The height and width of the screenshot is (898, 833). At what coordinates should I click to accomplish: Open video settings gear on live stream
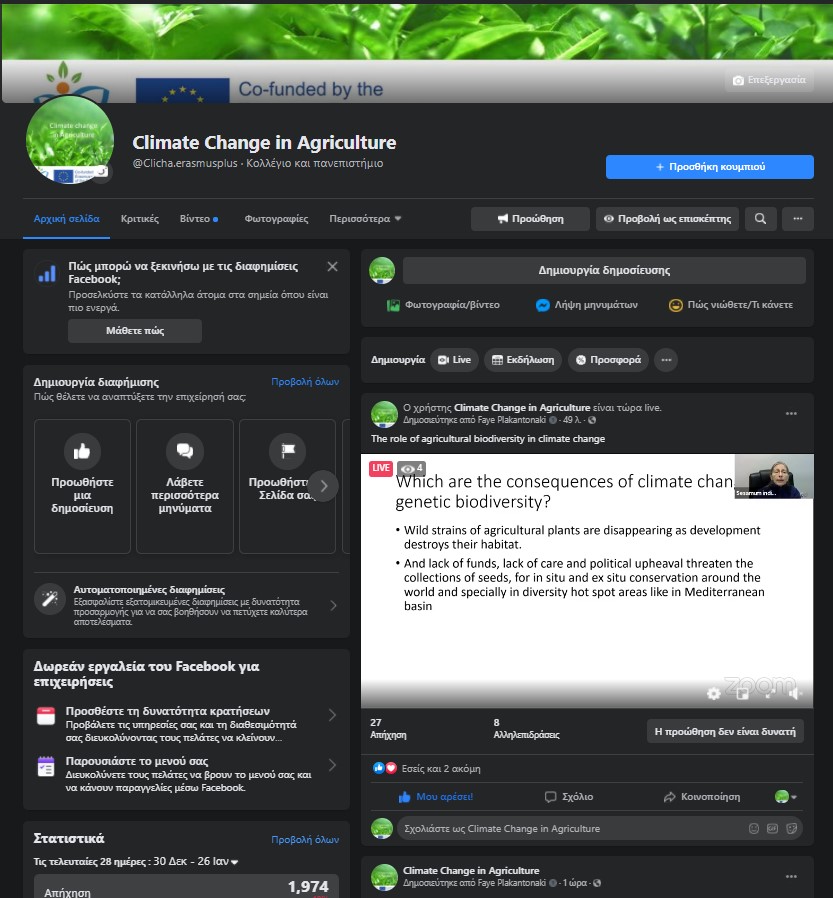(713, 693)
